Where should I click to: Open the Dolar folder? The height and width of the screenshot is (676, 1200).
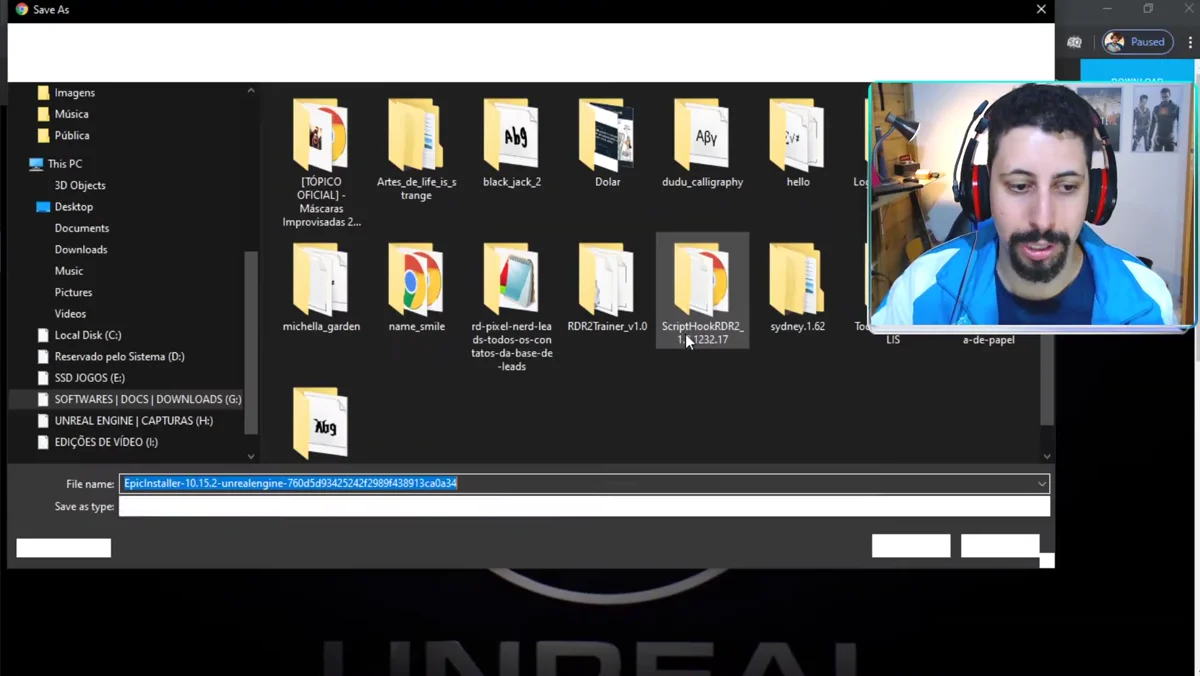(x=607, y=143)
